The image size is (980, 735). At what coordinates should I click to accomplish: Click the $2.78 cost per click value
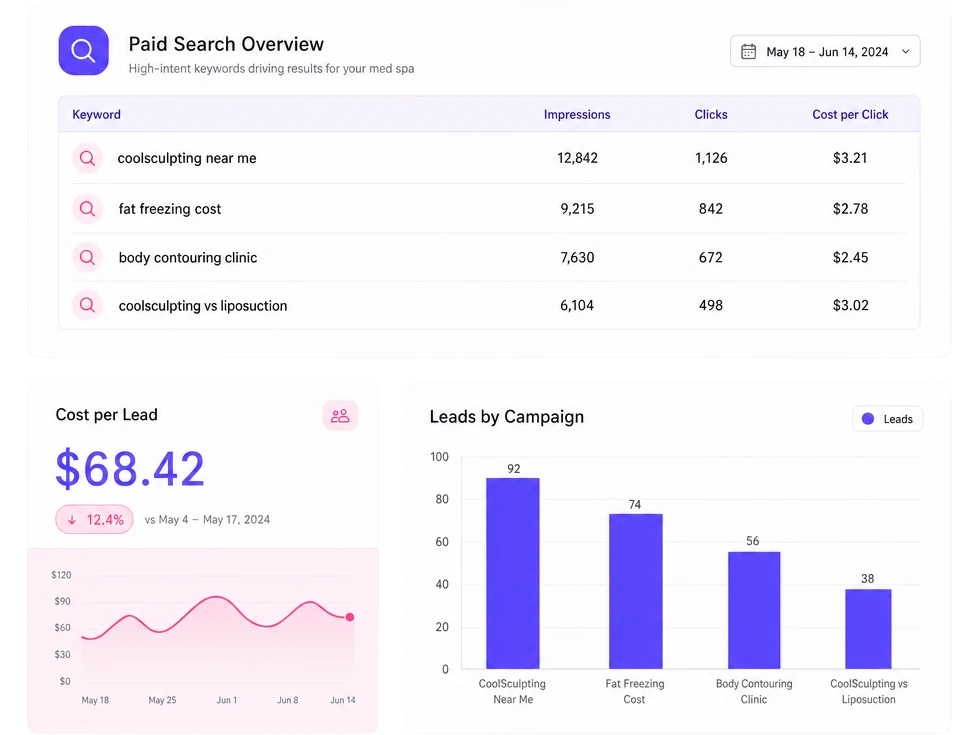point(851,209)
